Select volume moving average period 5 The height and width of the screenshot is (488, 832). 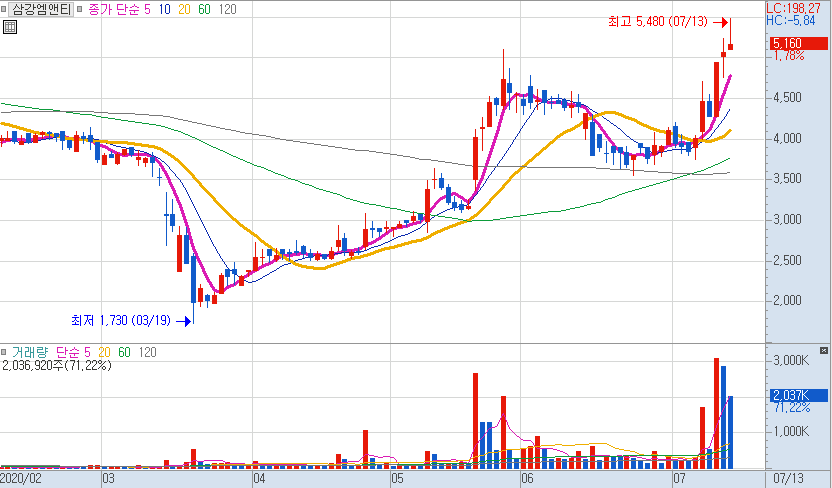click(x=87, y=352)
